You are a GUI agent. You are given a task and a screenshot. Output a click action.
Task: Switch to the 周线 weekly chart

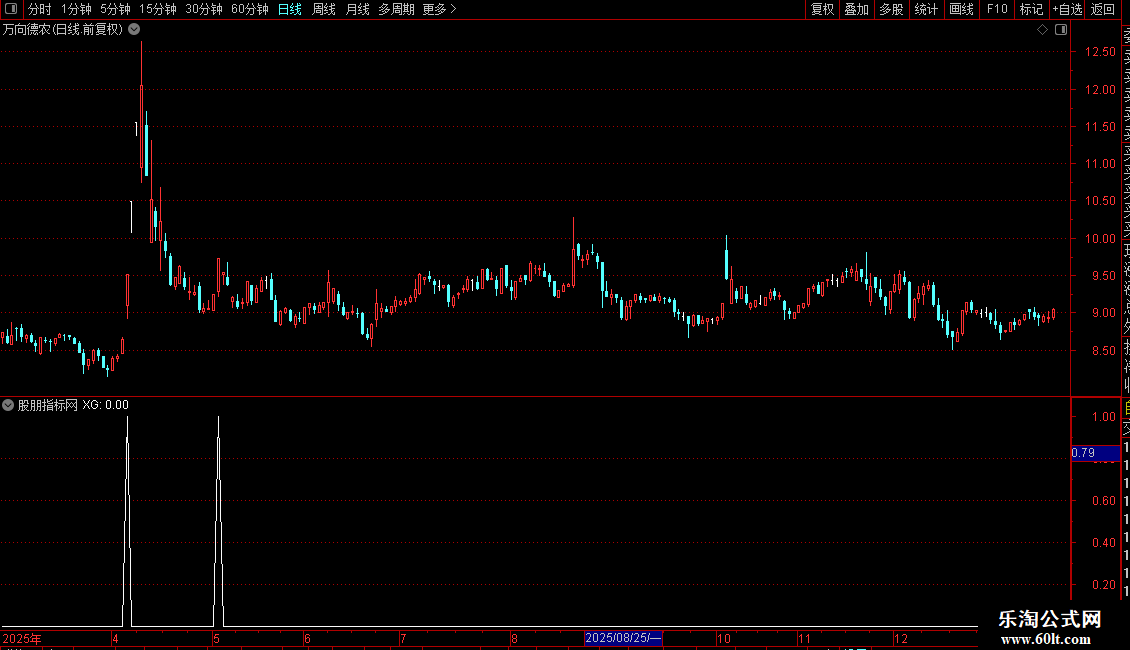tap(324, 9)
